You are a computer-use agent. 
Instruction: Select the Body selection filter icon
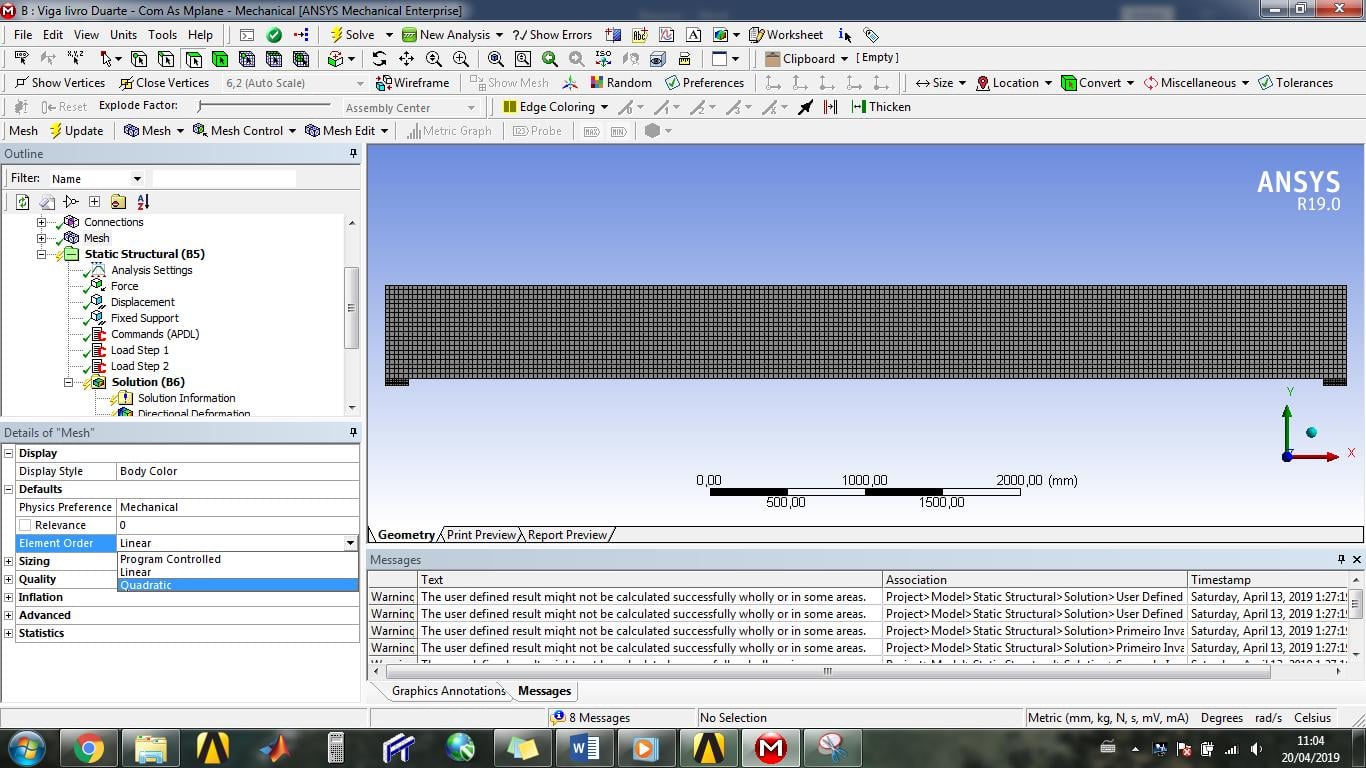pyautogui.click(x=220, y=59)
